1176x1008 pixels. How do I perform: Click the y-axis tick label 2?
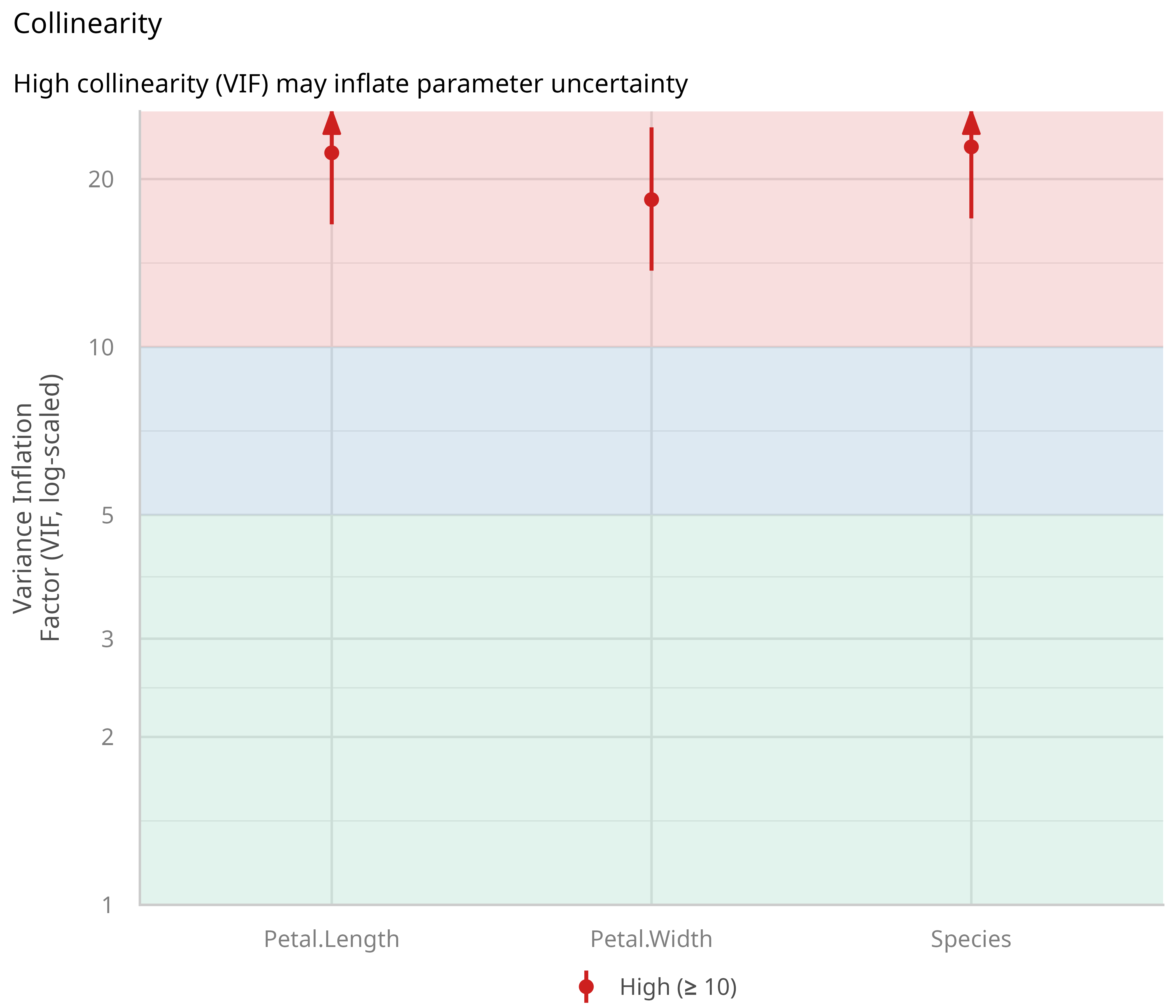(x=107, y=737)
